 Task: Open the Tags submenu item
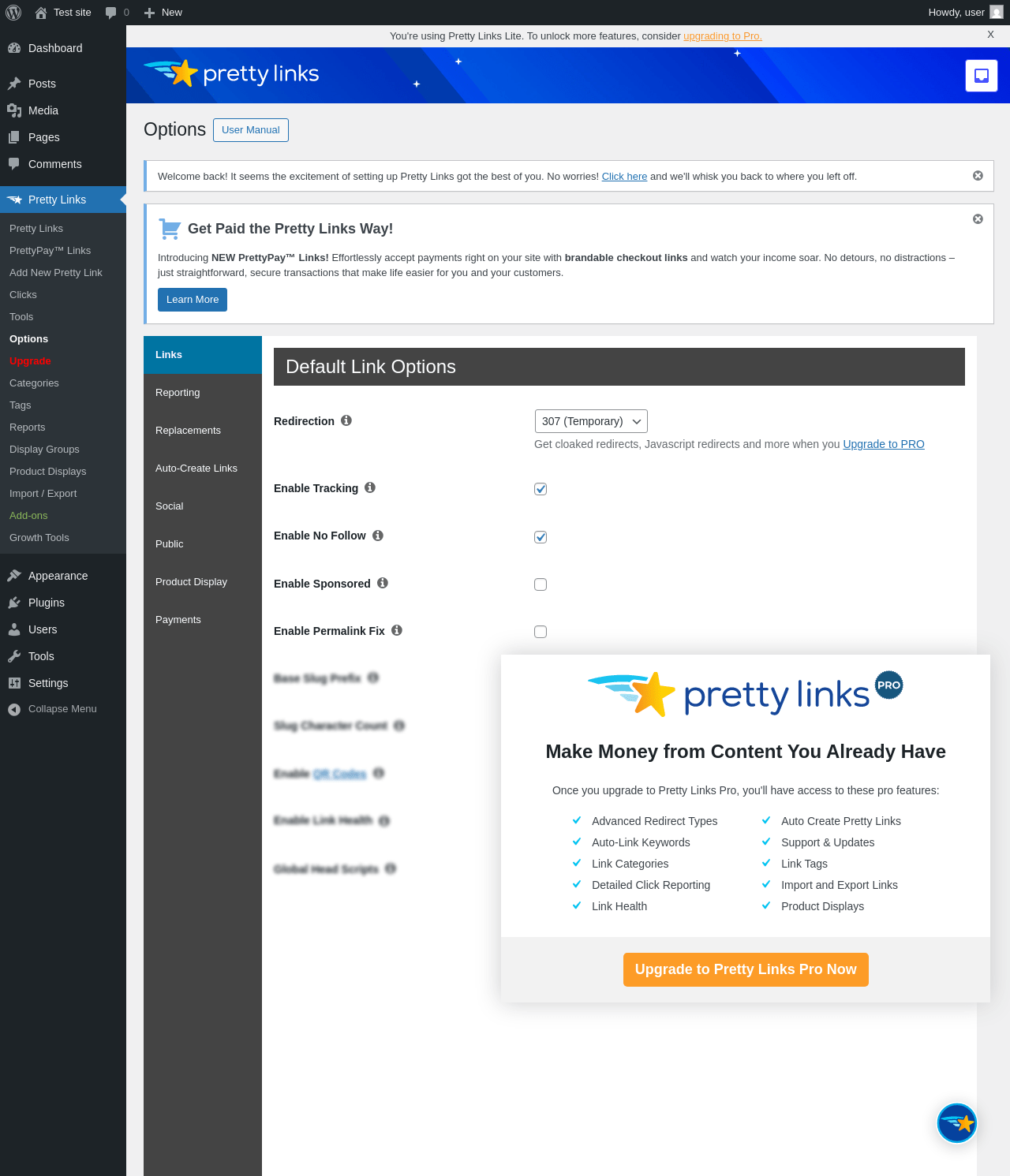pyautogui.click(x=63, y=405)
